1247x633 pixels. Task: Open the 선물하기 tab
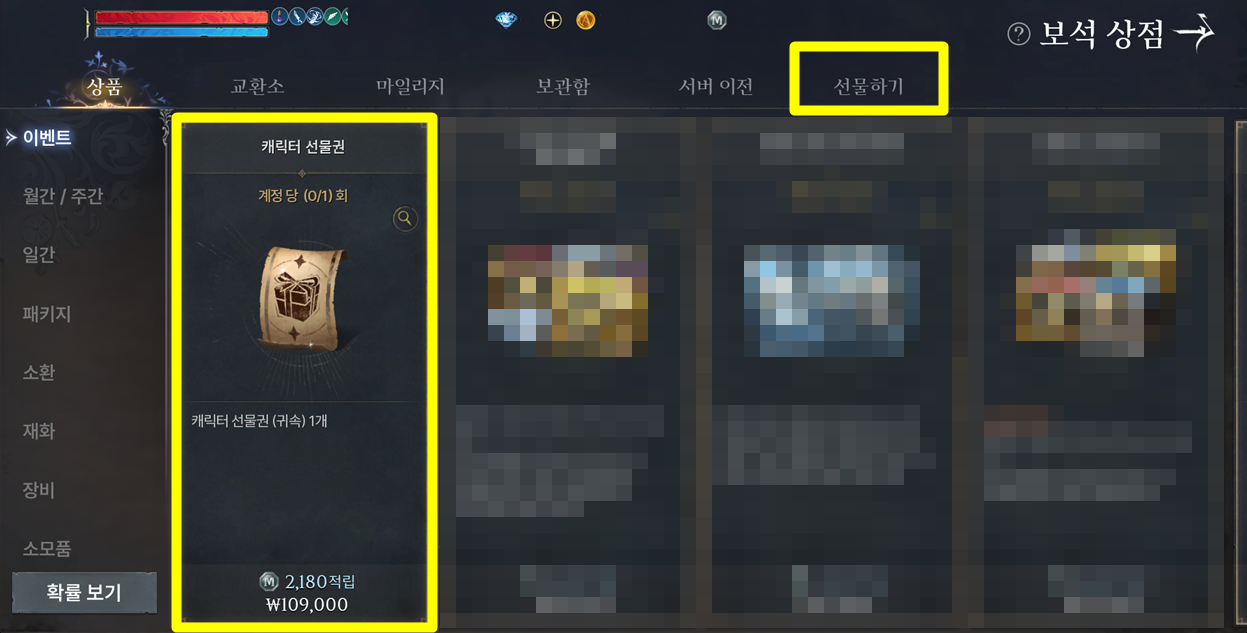(x=869, y=86)
